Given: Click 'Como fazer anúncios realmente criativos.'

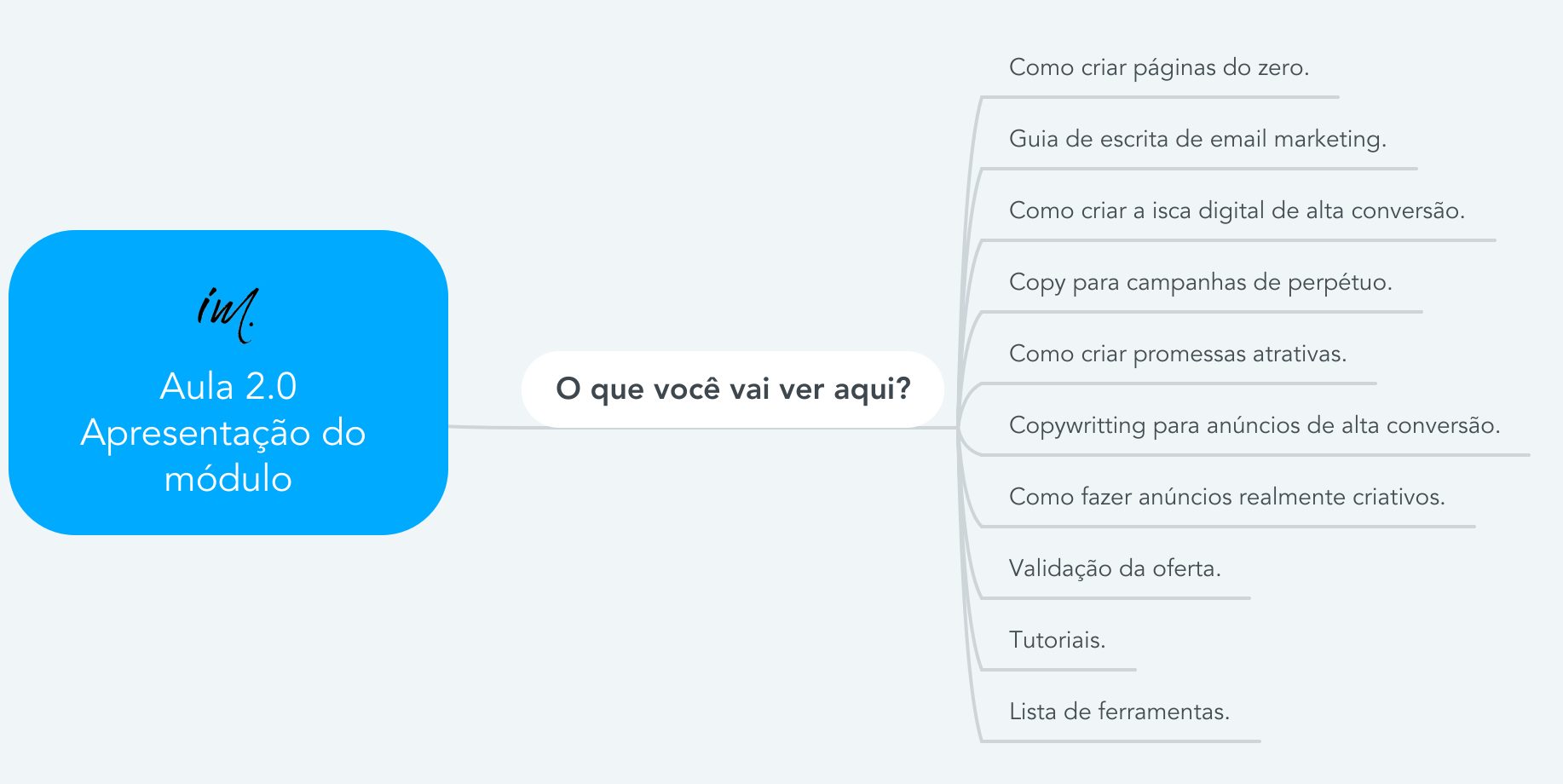Looking at the screenshot, I should (x=1227, y=497).
